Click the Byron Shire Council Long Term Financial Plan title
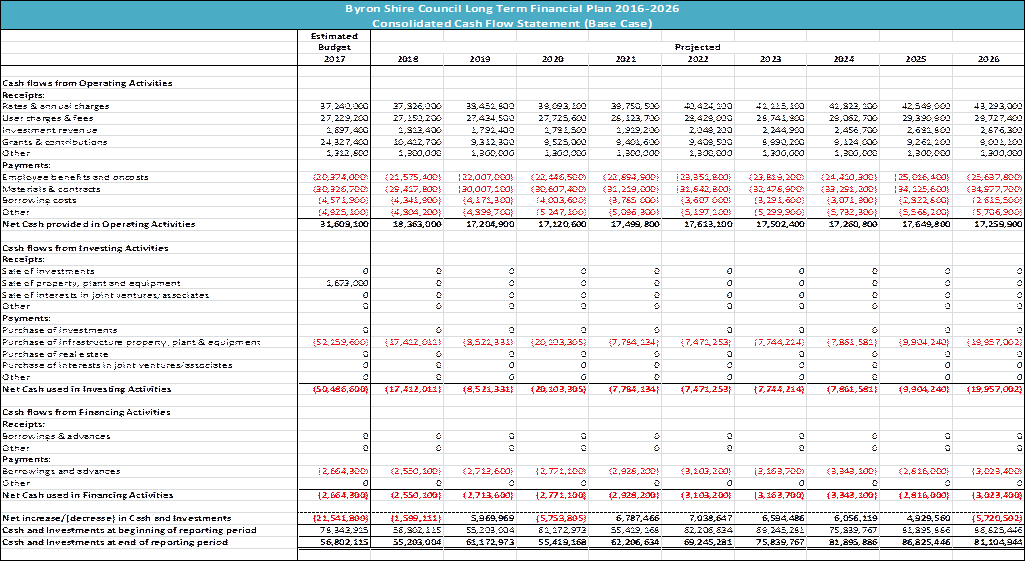The width and height of the screenshot is (1026, 562). [x=512, y=9]
